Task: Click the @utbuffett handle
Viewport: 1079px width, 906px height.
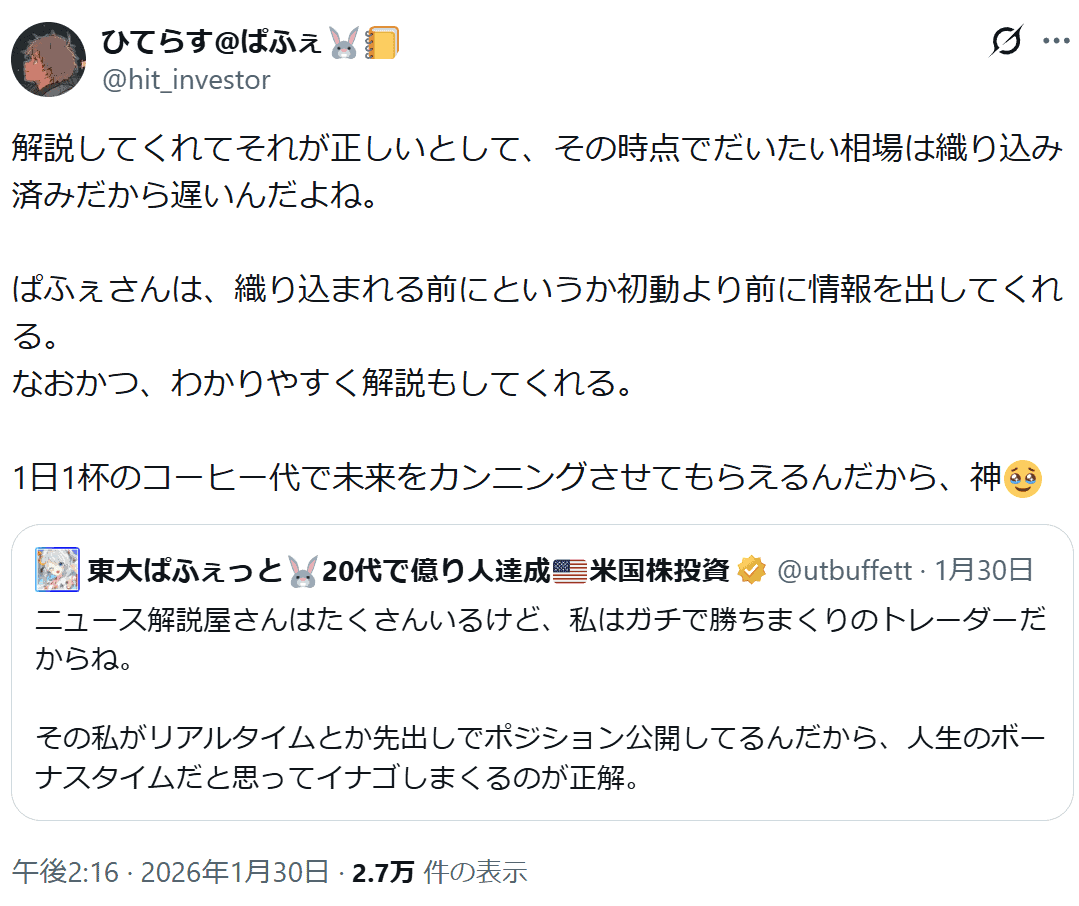Action: tap(843, 571)
